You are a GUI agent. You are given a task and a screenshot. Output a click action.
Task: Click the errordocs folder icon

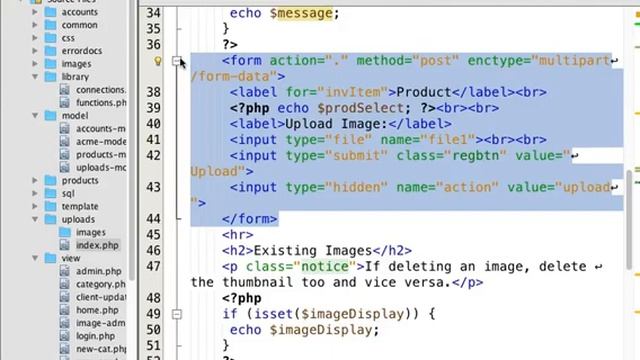click(x=51, y=51)
